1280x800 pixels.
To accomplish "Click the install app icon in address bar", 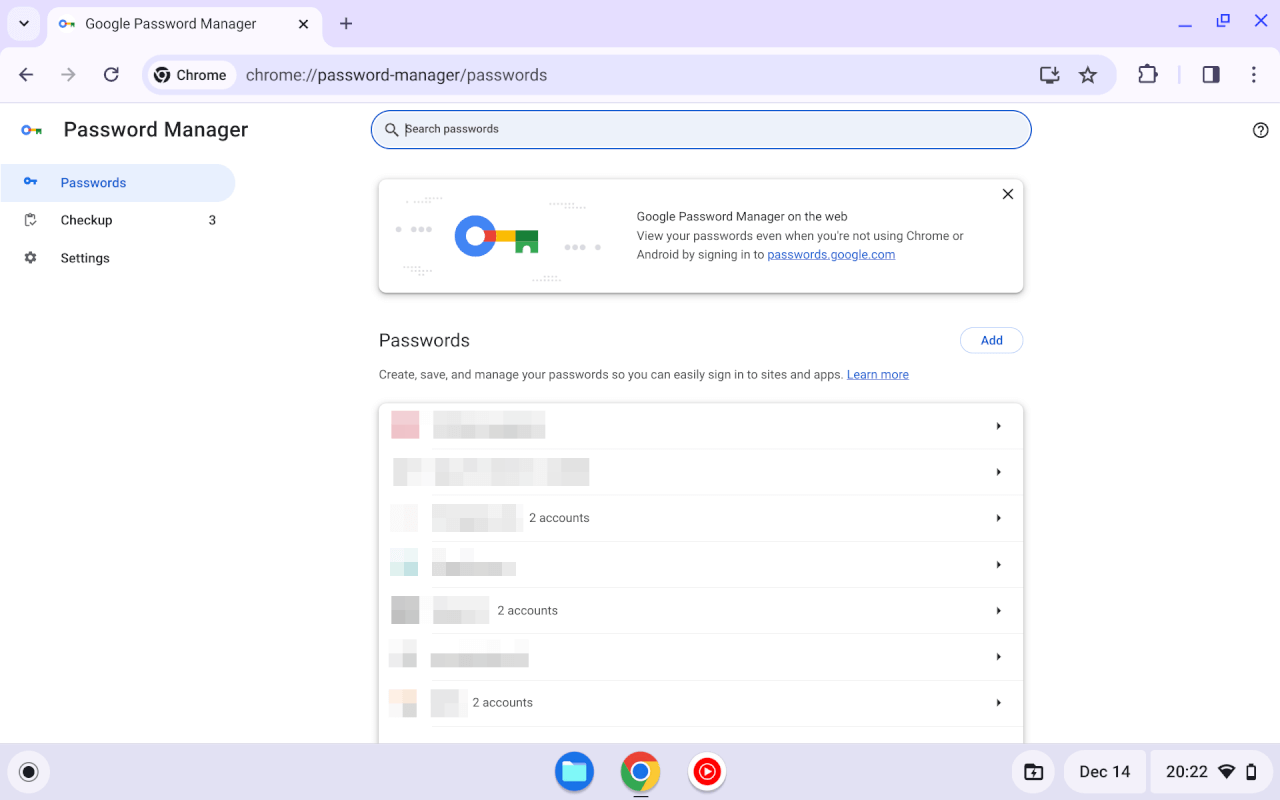I will pyautogui.click(x=1049, y=75).
